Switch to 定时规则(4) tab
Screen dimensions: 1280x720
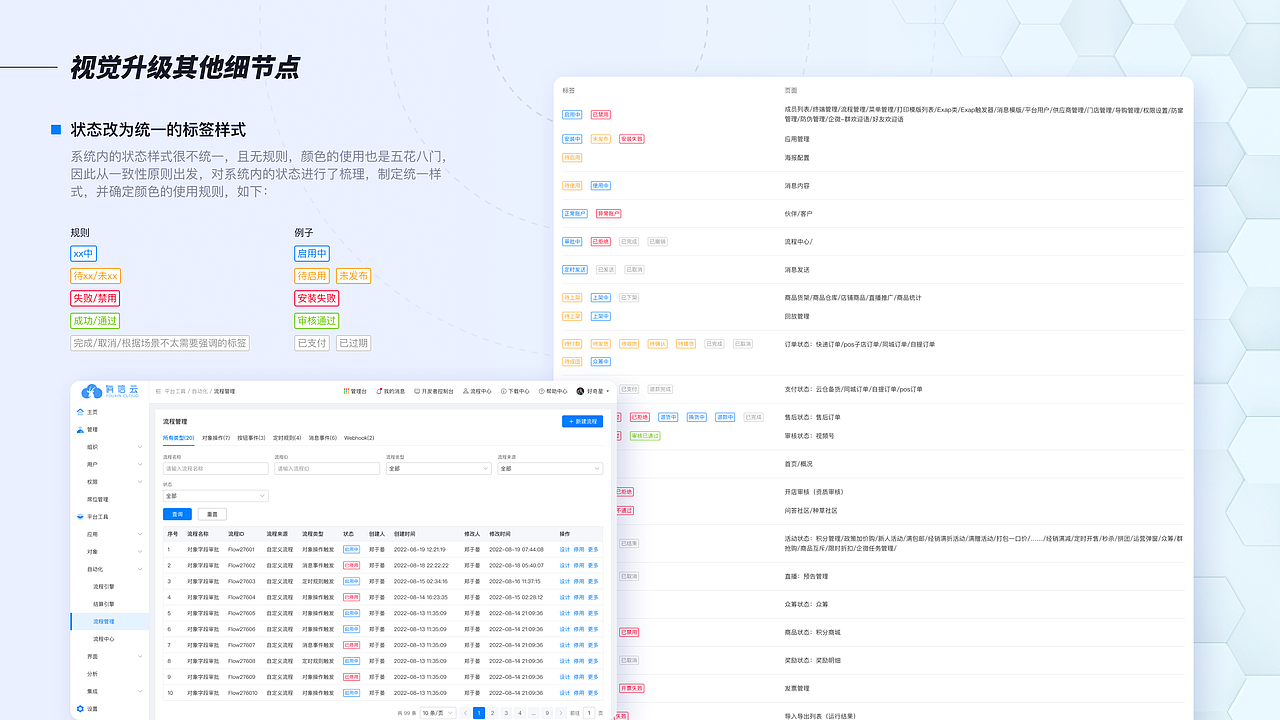click(287, 437)
